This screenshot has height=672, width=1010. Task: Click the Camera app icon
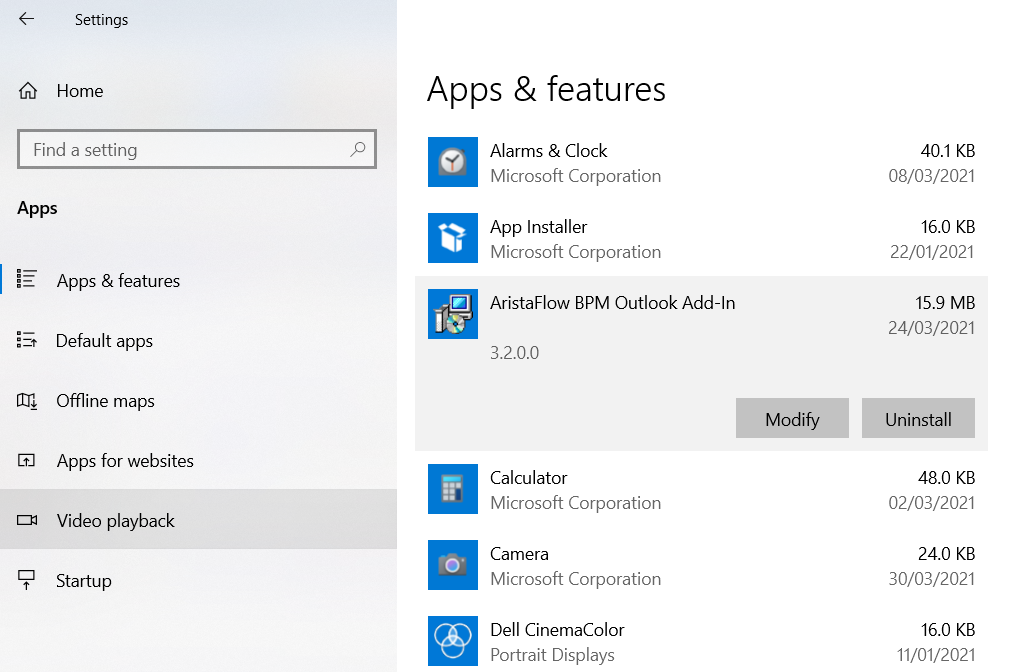click(x=453, y=565)
